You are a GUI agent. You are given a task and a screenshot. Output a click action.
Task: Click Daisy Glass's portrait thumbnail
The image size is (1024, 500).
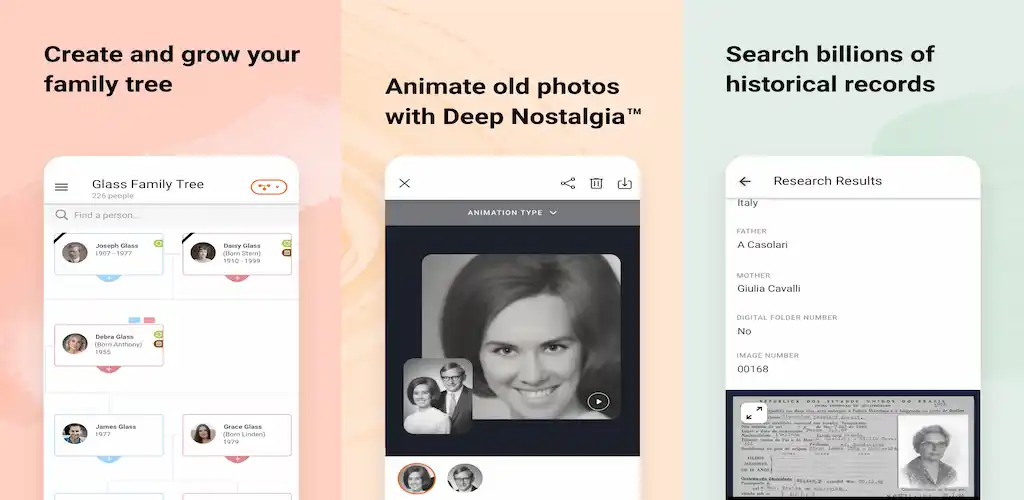(202, 252)
